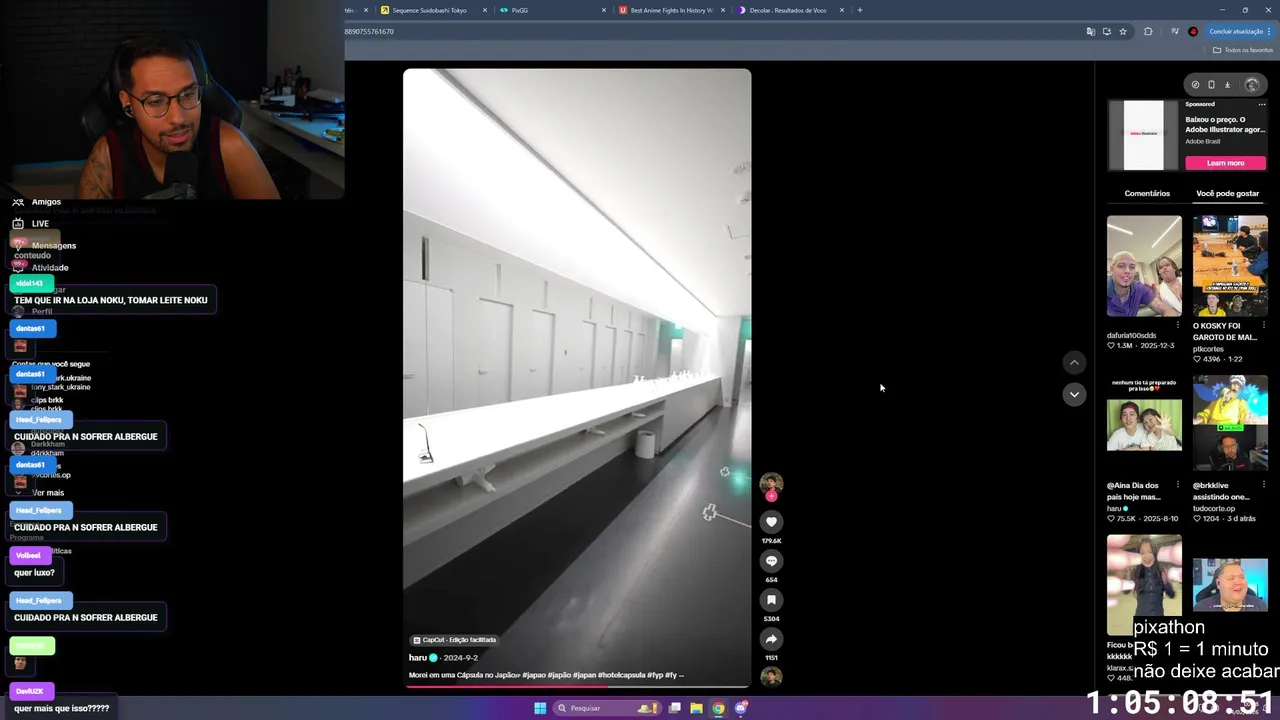Close the Decolar browser tab
This screenshot has height=720, width=1280.
842,10
